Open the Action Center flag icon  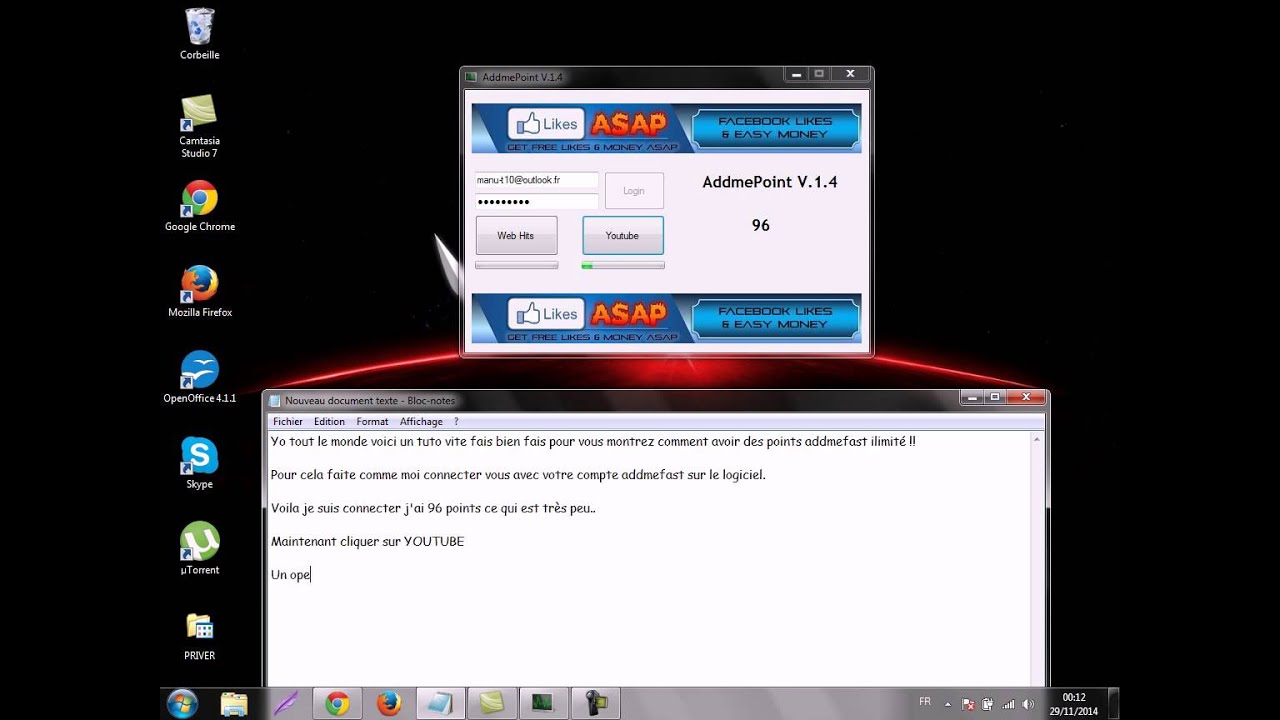pyautogui.click(x=968, y=704)
